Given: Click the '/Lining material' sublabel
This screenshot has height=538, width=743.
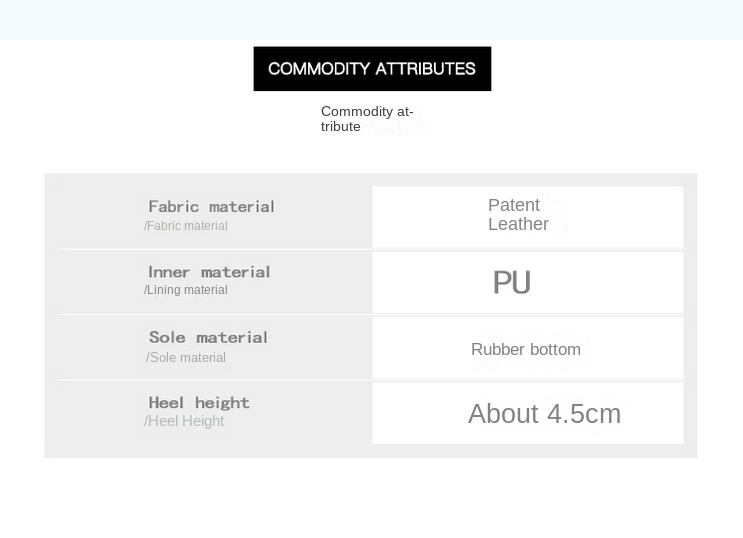Looking at the screenshot, I should pyautogui.click(x=186, y=290).
